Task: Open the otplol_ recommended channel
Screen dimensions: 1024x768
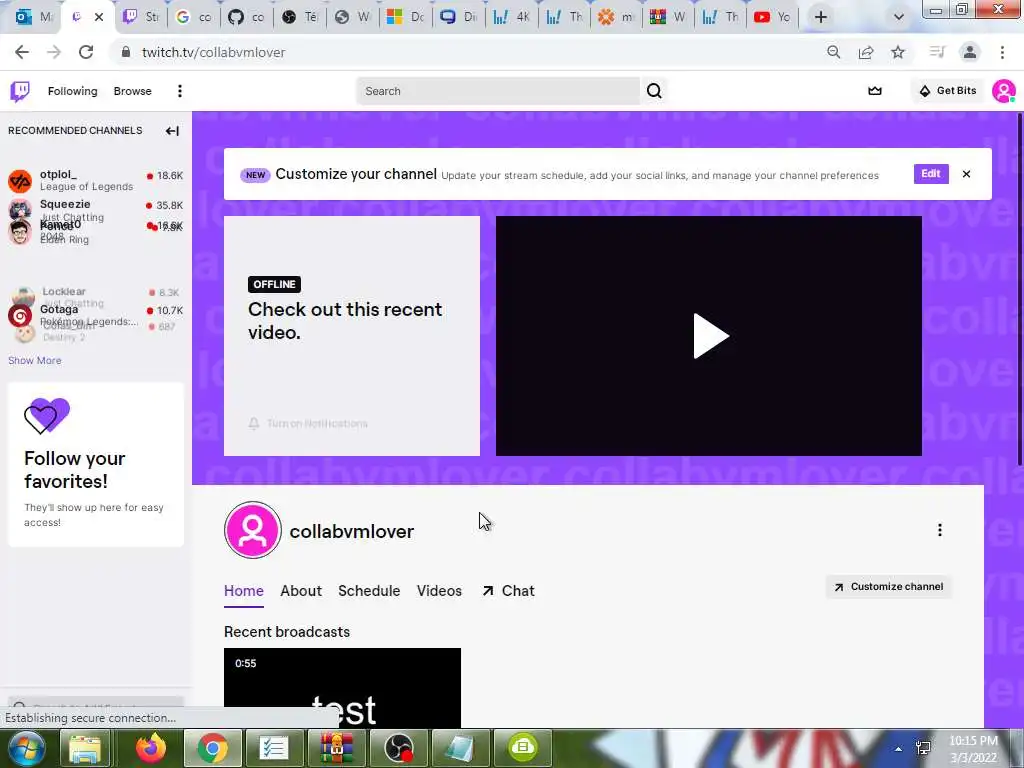Action: [95, 180]
